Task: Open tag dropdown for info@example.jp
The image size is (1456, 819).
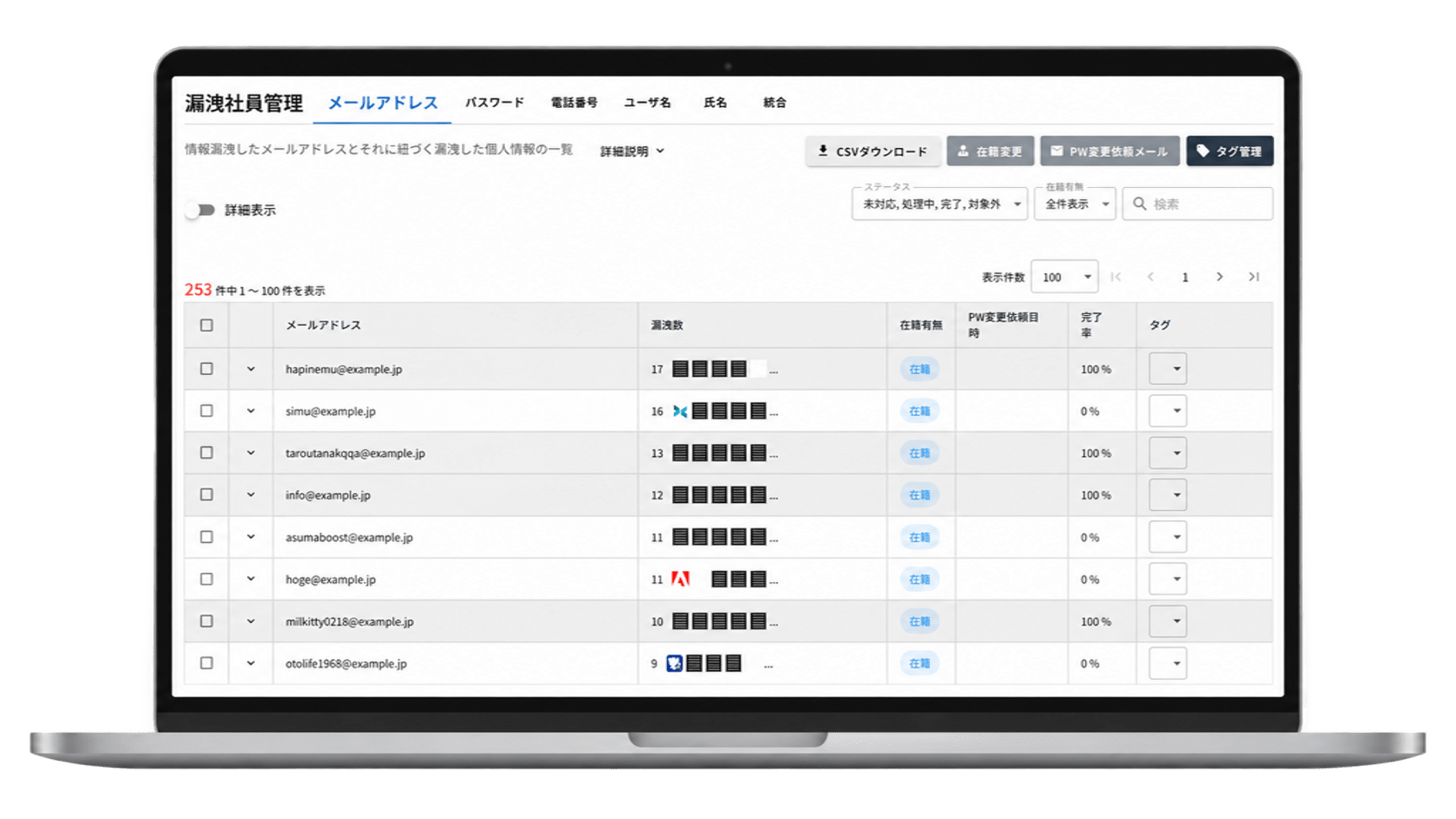Action: point(1168,494)
